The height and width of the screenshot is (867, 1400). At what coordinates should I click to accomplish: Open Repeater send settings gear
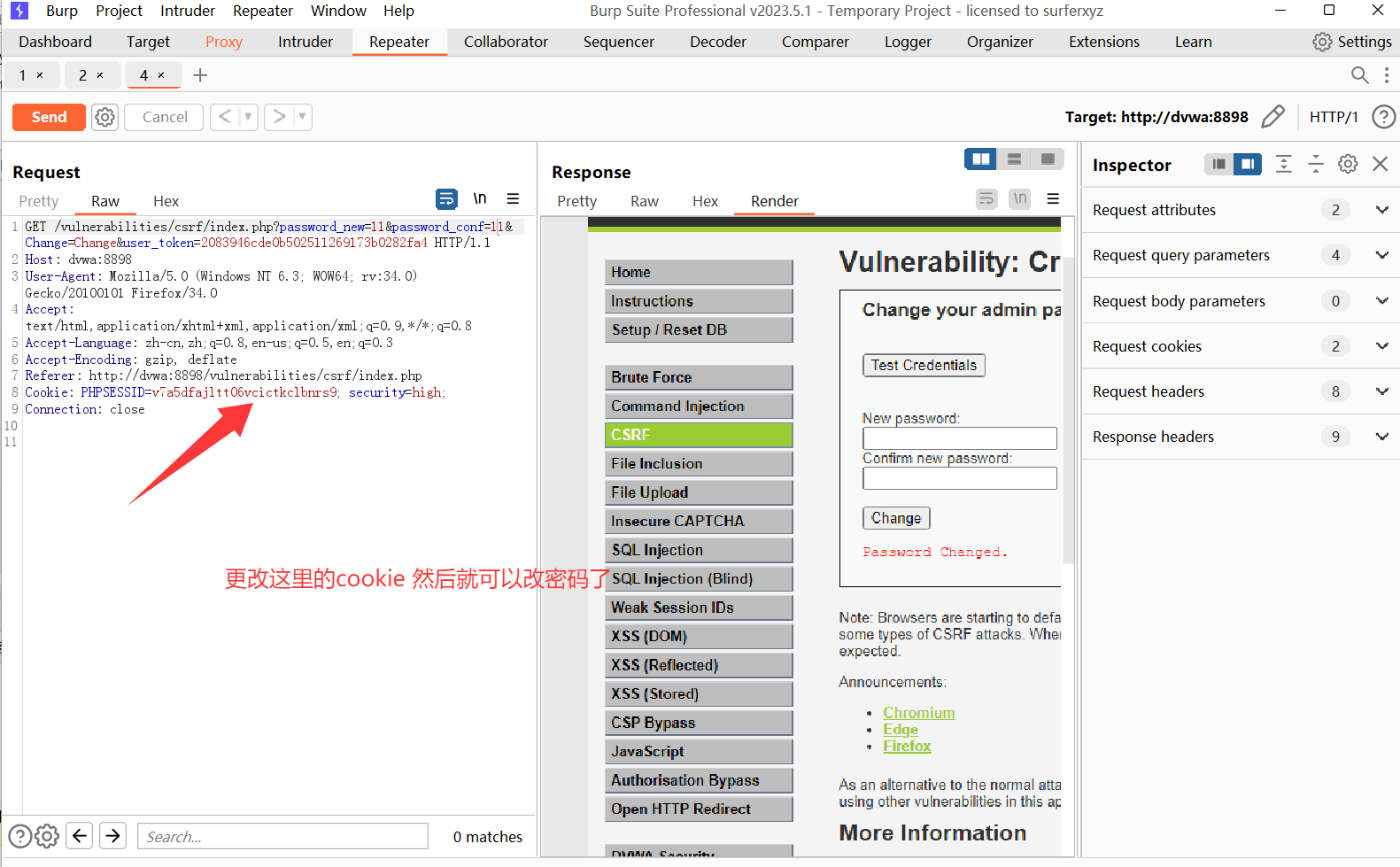(104, 117)
